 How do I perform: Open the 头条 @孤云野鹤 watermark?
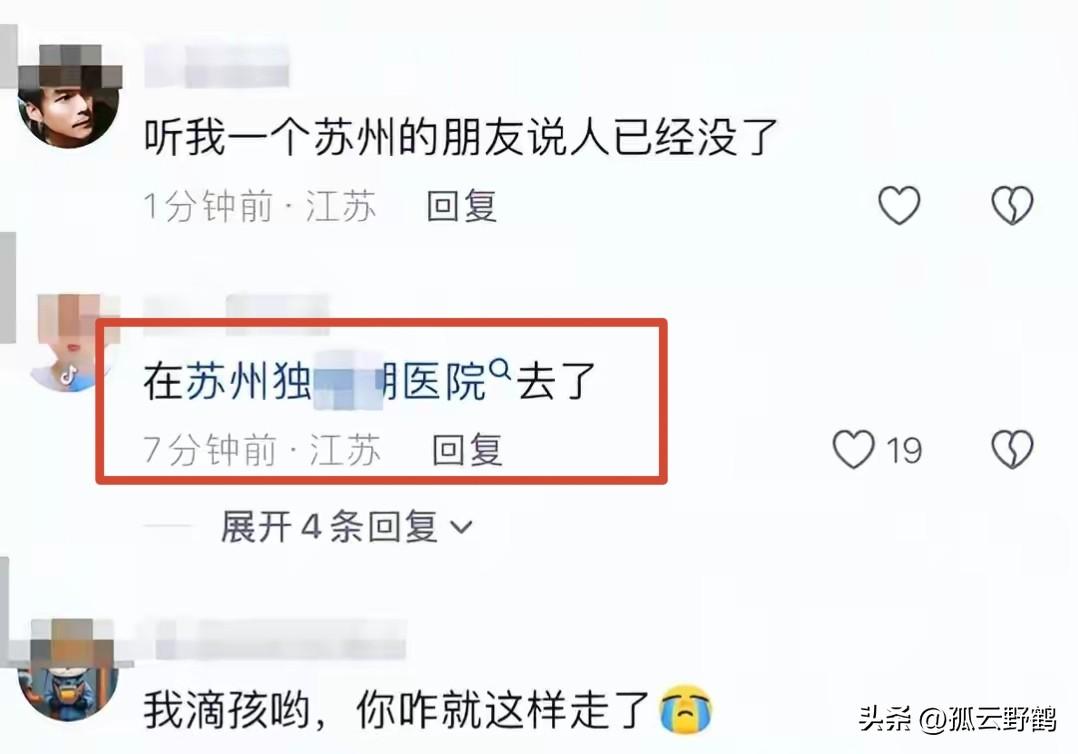pyautogui.click(x=957, y=720)
